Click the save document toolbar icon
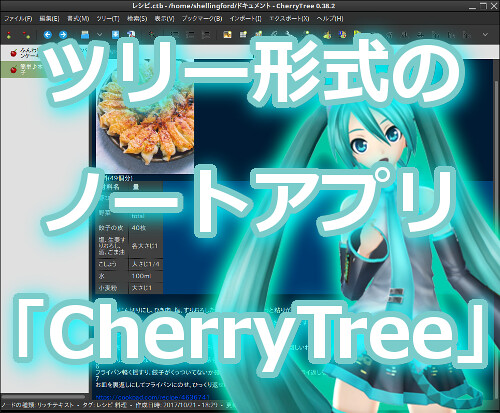 (x=85, y=35)
